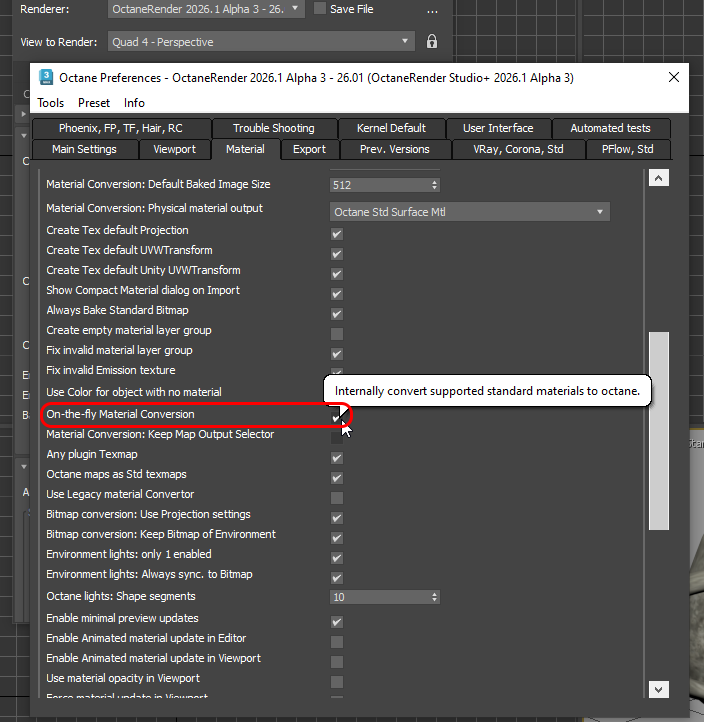Screen dimensions: 704x722
Task: Toggle Always Bake Standard Bitmap checkbox
Action: [x=337, y=314]
